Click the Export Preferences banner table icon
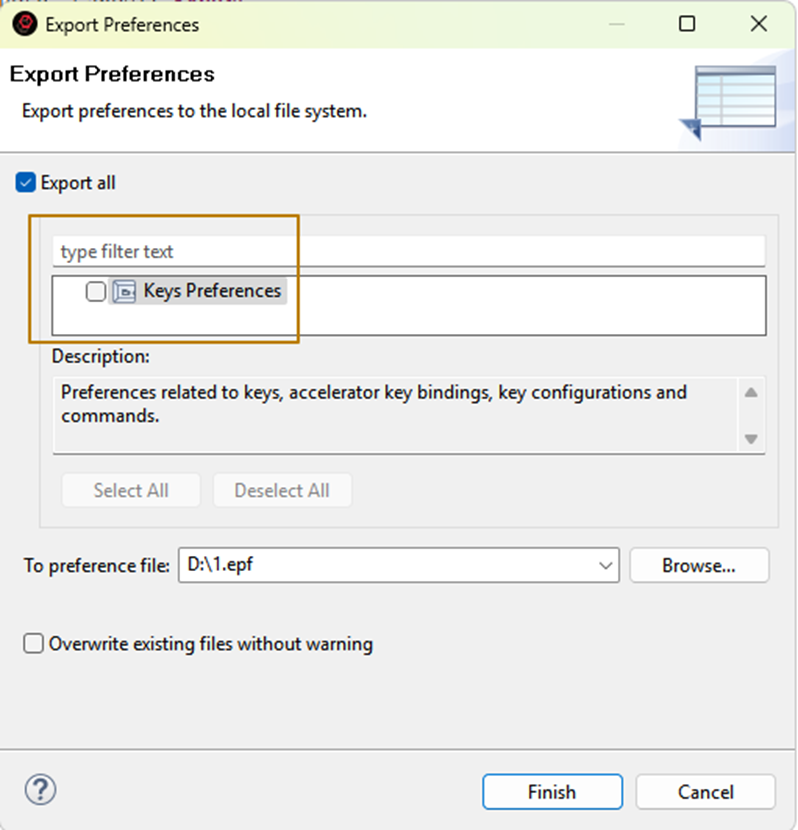The image size is (798, 830). (731, 100)
